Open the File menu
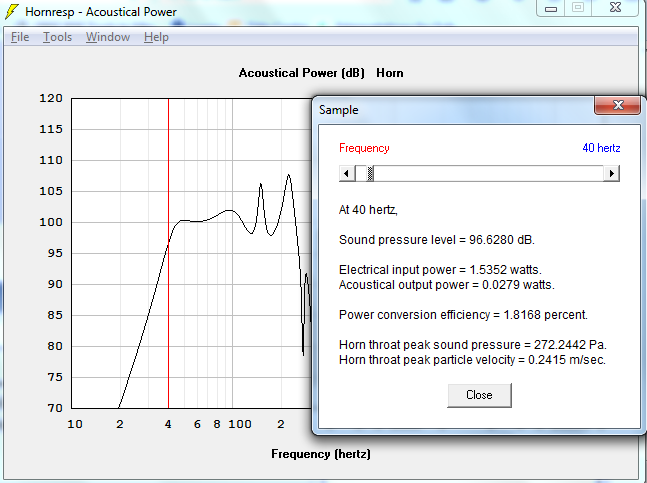 coord(20,37)
